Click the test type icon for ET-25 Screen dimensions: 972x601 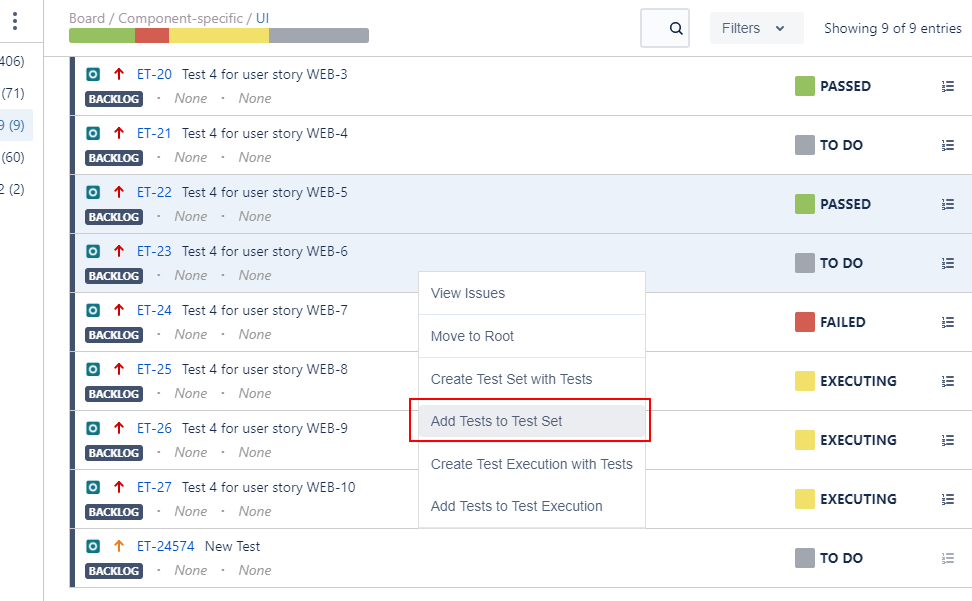[x=93, y=369]
